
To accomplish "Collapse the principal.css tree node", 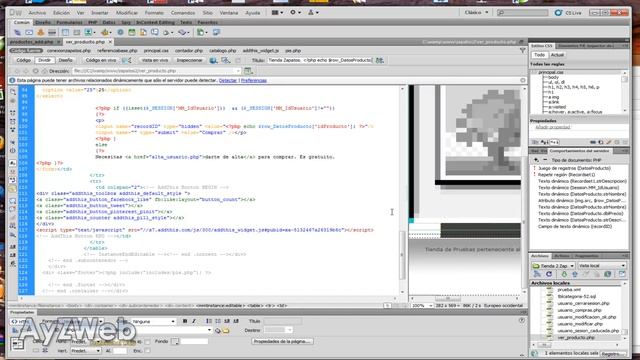I will point(535,73).
